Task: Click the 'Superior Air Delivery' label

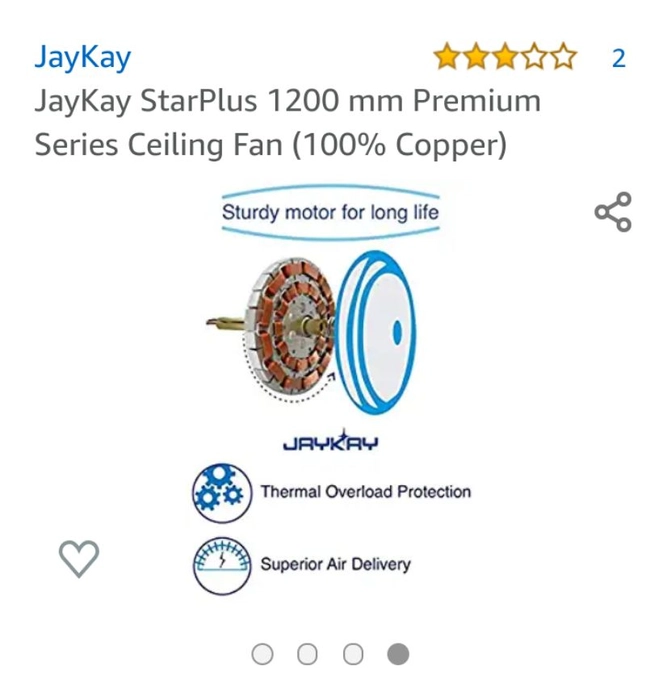Action: pos(336,565)
